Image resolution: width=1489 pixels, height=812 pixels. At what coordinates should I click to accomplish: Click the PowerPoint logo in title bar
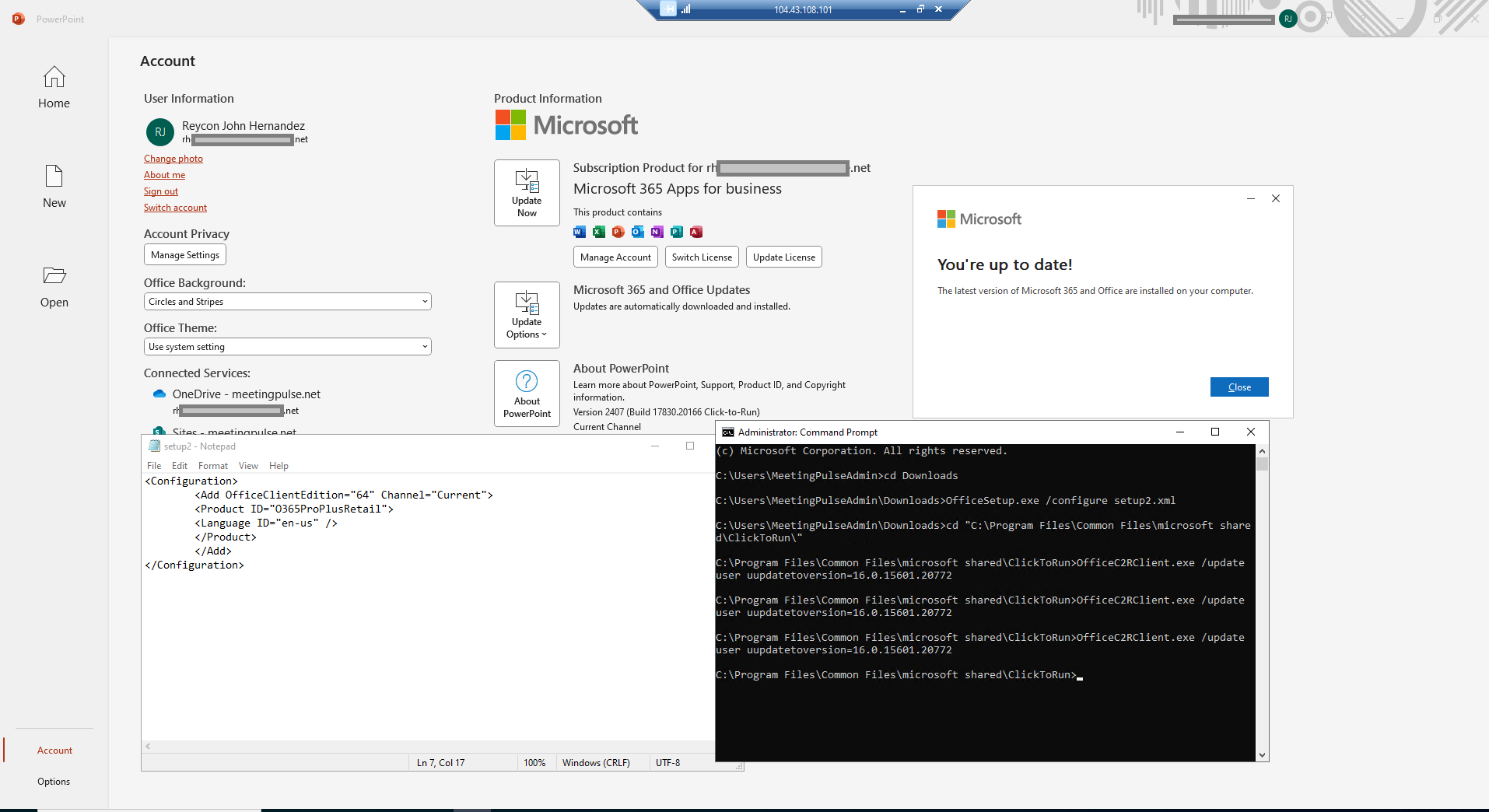click(x=19, y=19)
